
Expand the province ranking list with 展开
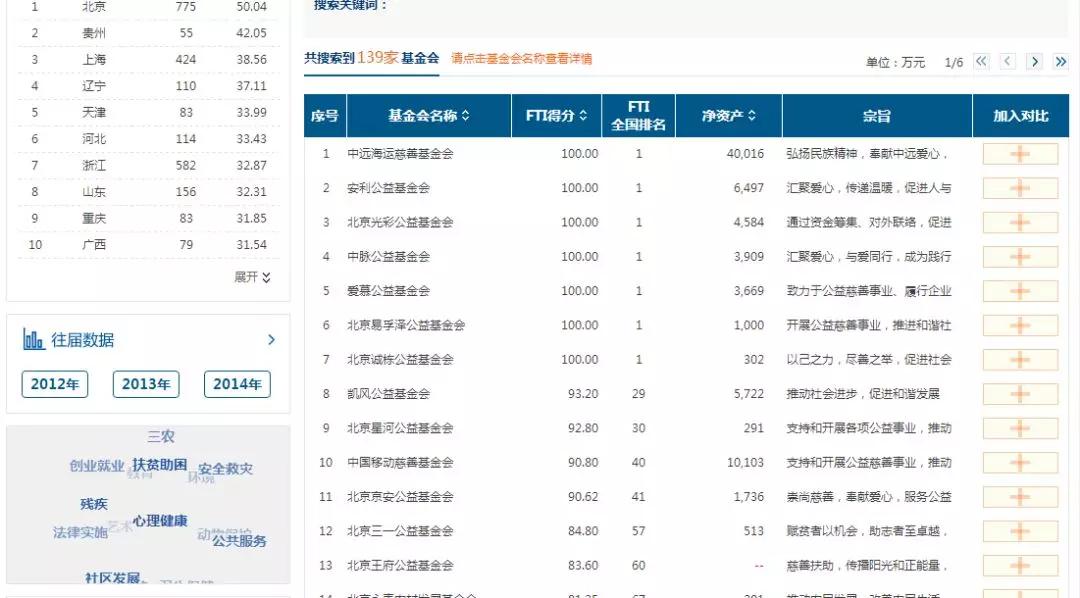point(252,277)
